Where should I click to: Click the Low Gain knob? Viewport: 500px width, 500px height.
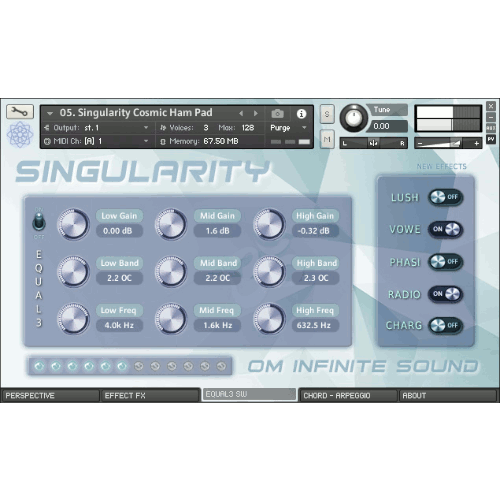(x=73, y=224)
